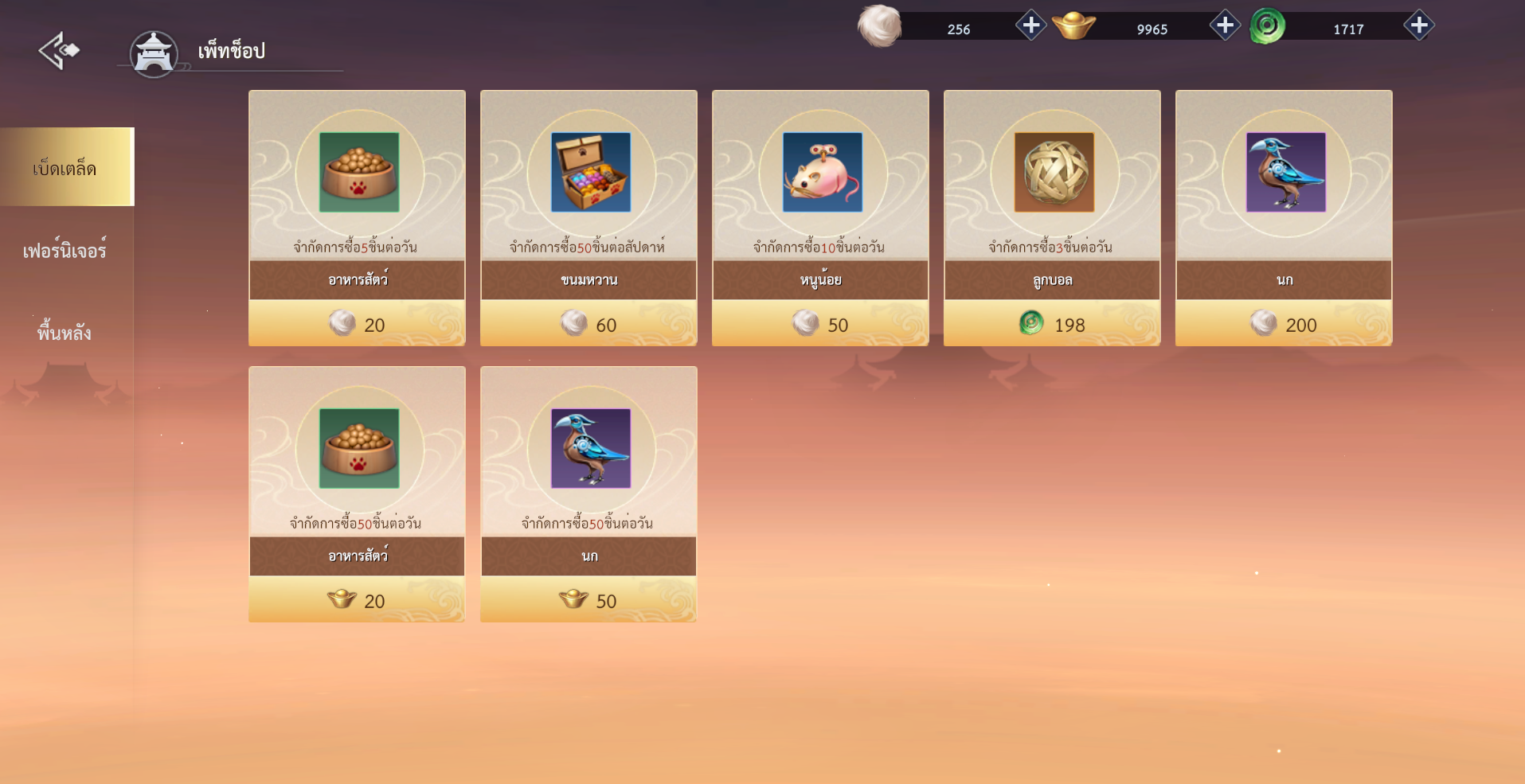1525x784 pixels.
Task: Buy อาหารสัตว์ for 20 gold ingots
Action: (357, 599)
